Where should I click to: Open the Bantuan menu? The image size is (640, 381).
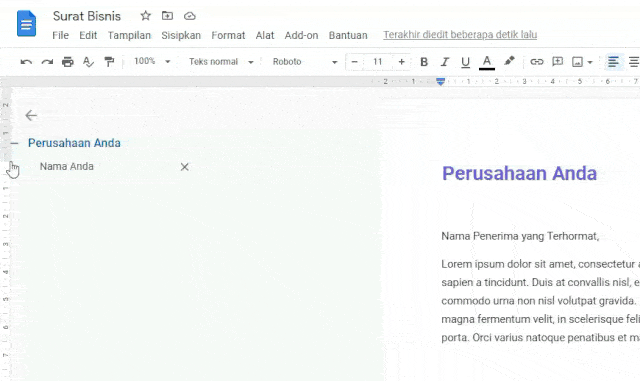click(x=348, y=35)
